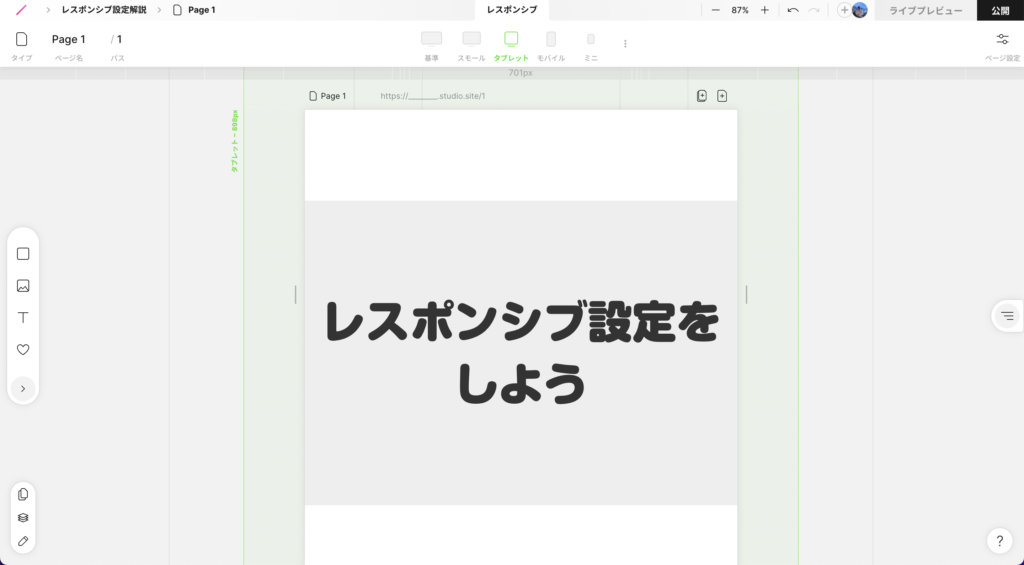Edit the page path field showing /1
1024x565 pixels.
(117, 39)
